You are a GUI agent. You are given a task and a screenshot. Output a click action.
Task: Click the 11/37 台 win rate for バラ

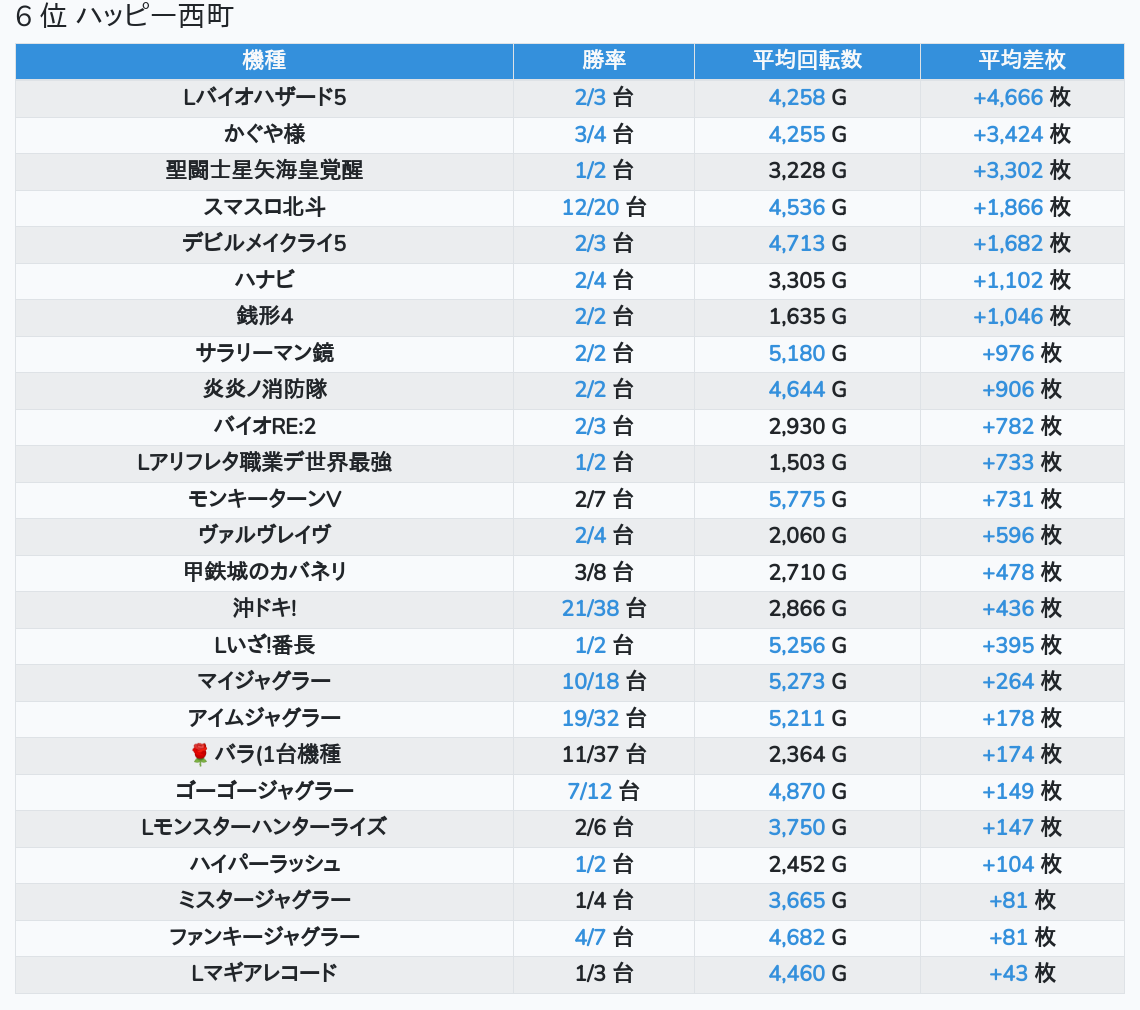pos(603,755)
